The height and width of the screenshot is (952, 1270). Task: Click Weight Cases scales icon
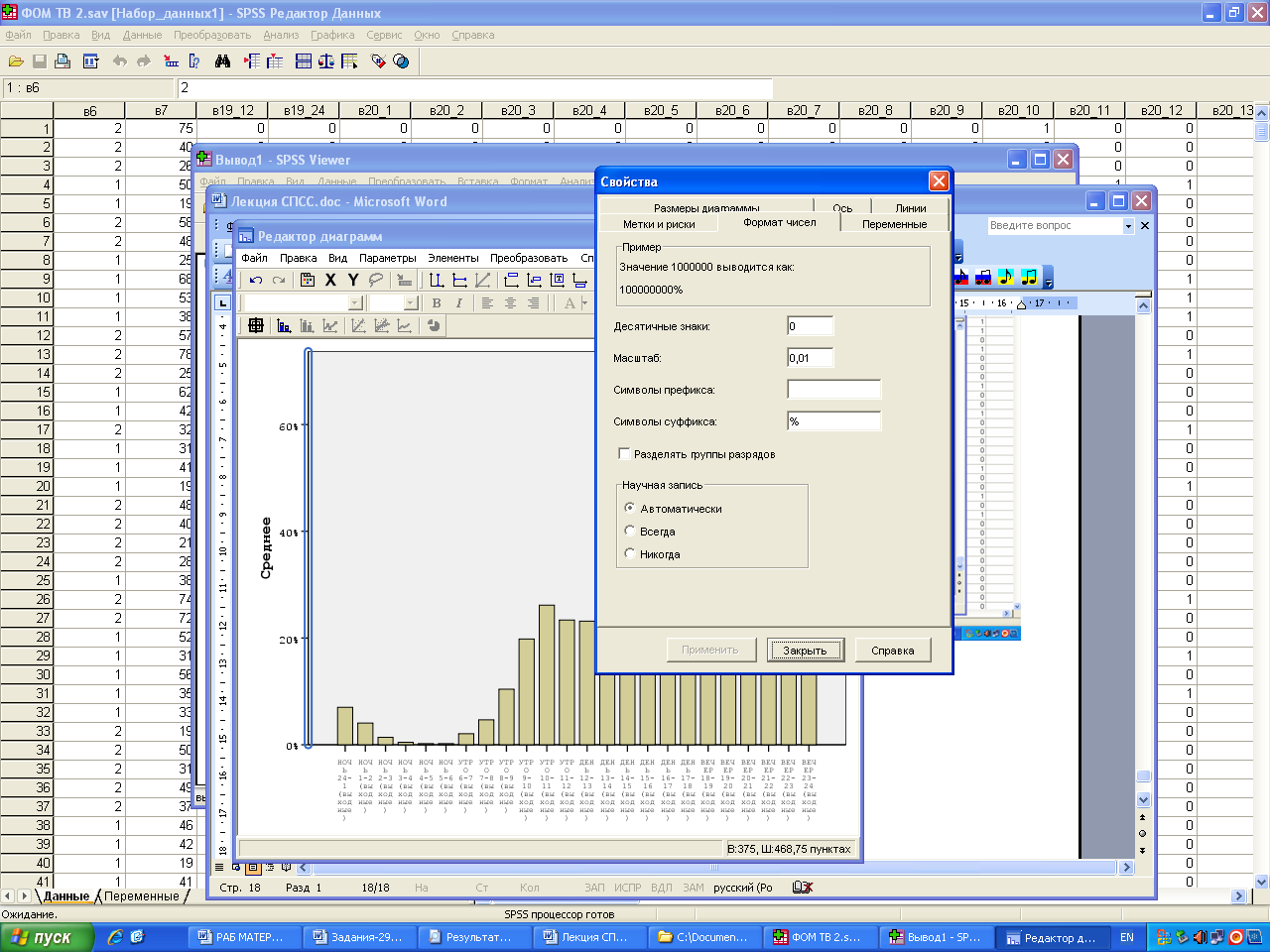(x=326, y=61)
